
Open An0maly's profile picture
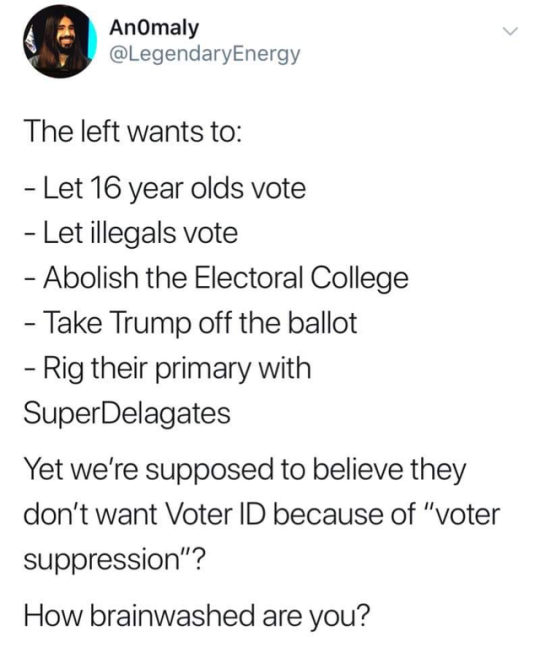click(x=60, y=42)
